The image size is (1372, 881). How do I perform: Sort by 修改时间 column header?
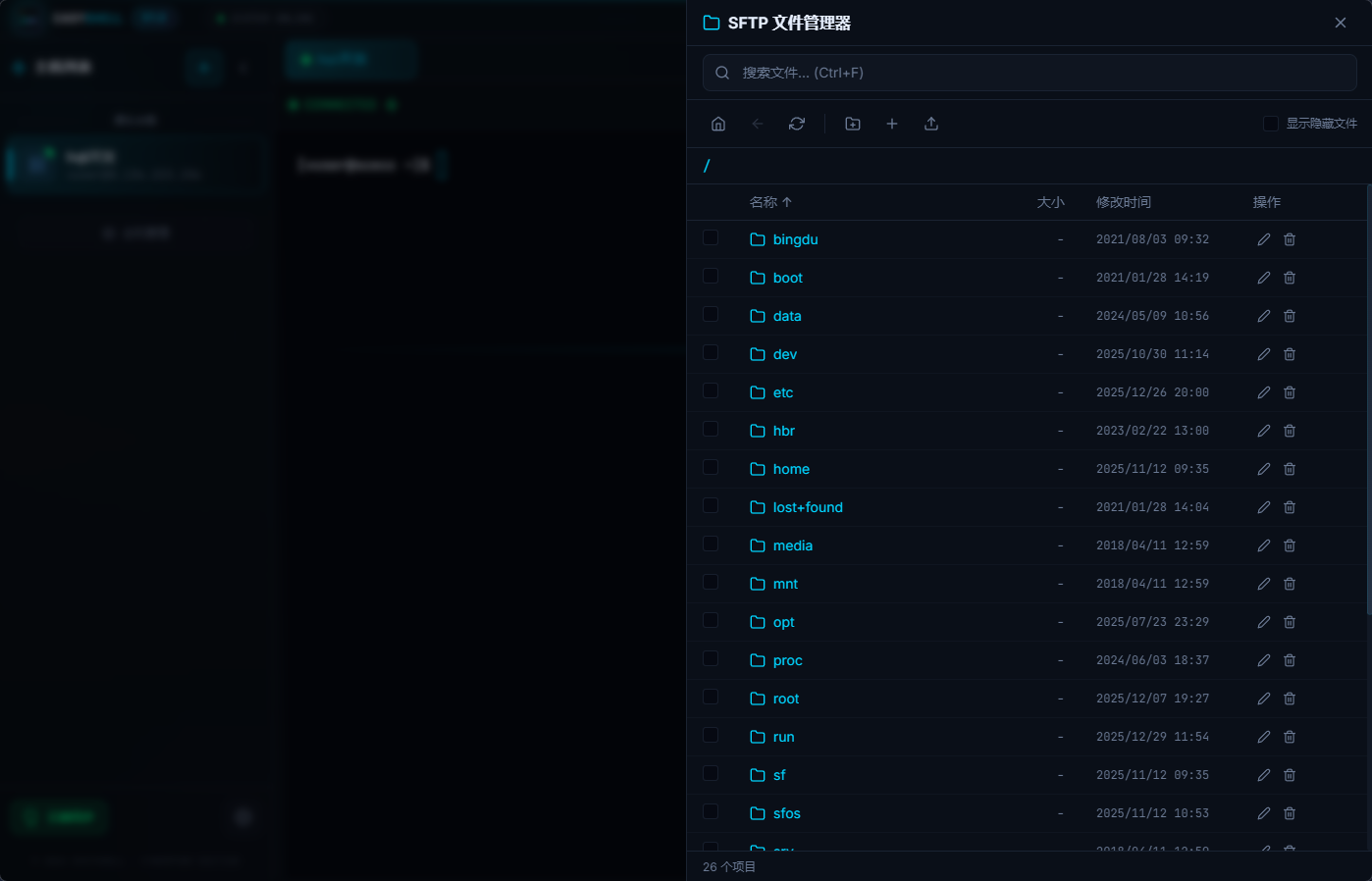[x=1123, y=202]
